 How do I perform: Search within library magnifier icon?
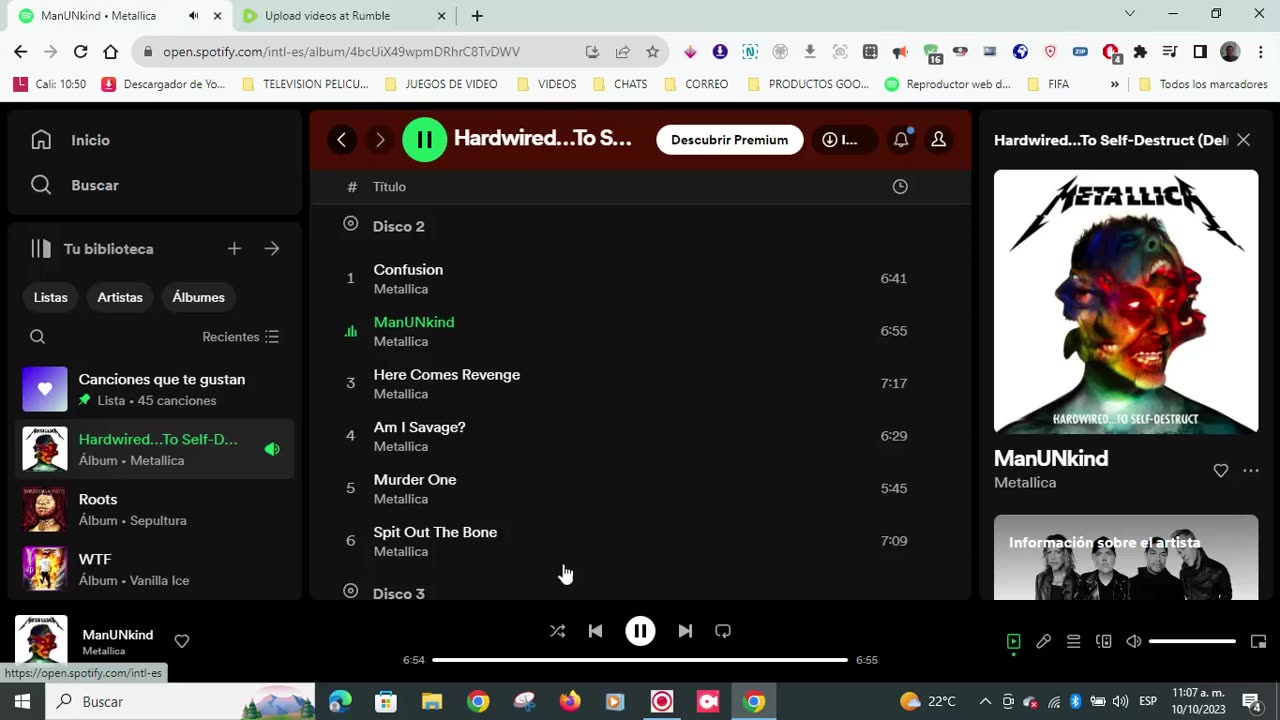click(x=38, y=337)
